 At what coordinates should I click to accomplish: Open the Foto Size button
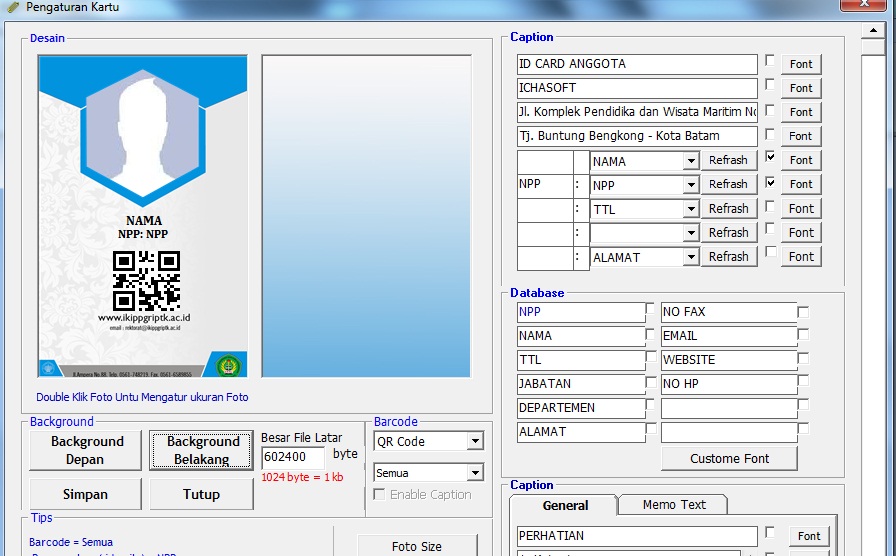coord(417,546)
